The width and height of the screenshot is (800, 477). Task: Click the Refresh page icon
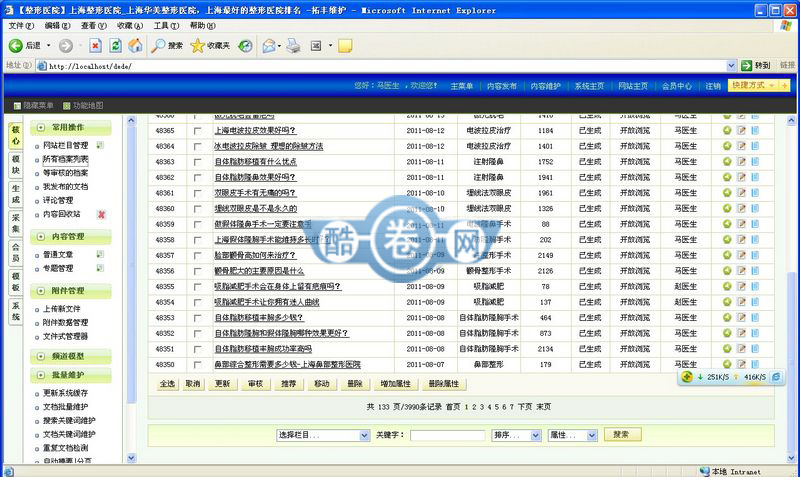[116, 46]
